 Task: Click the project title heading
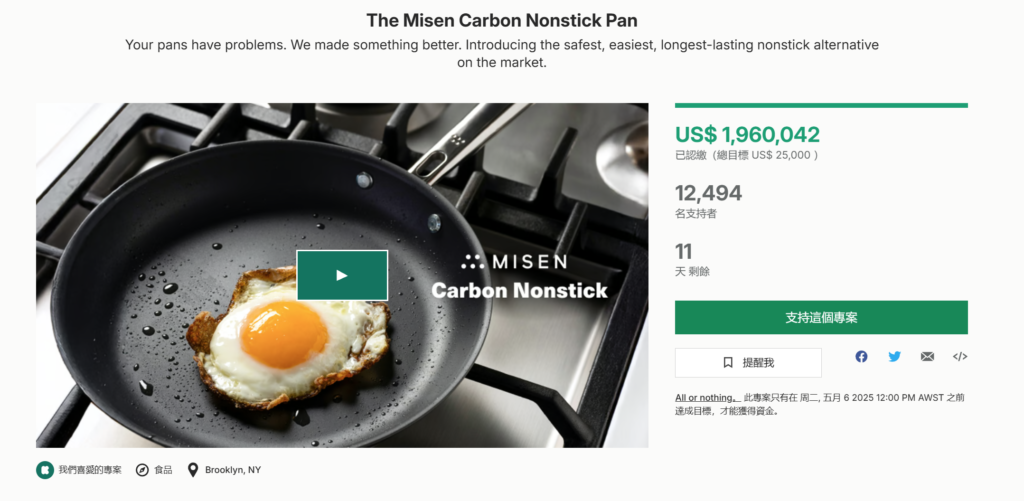click(502, 20)
